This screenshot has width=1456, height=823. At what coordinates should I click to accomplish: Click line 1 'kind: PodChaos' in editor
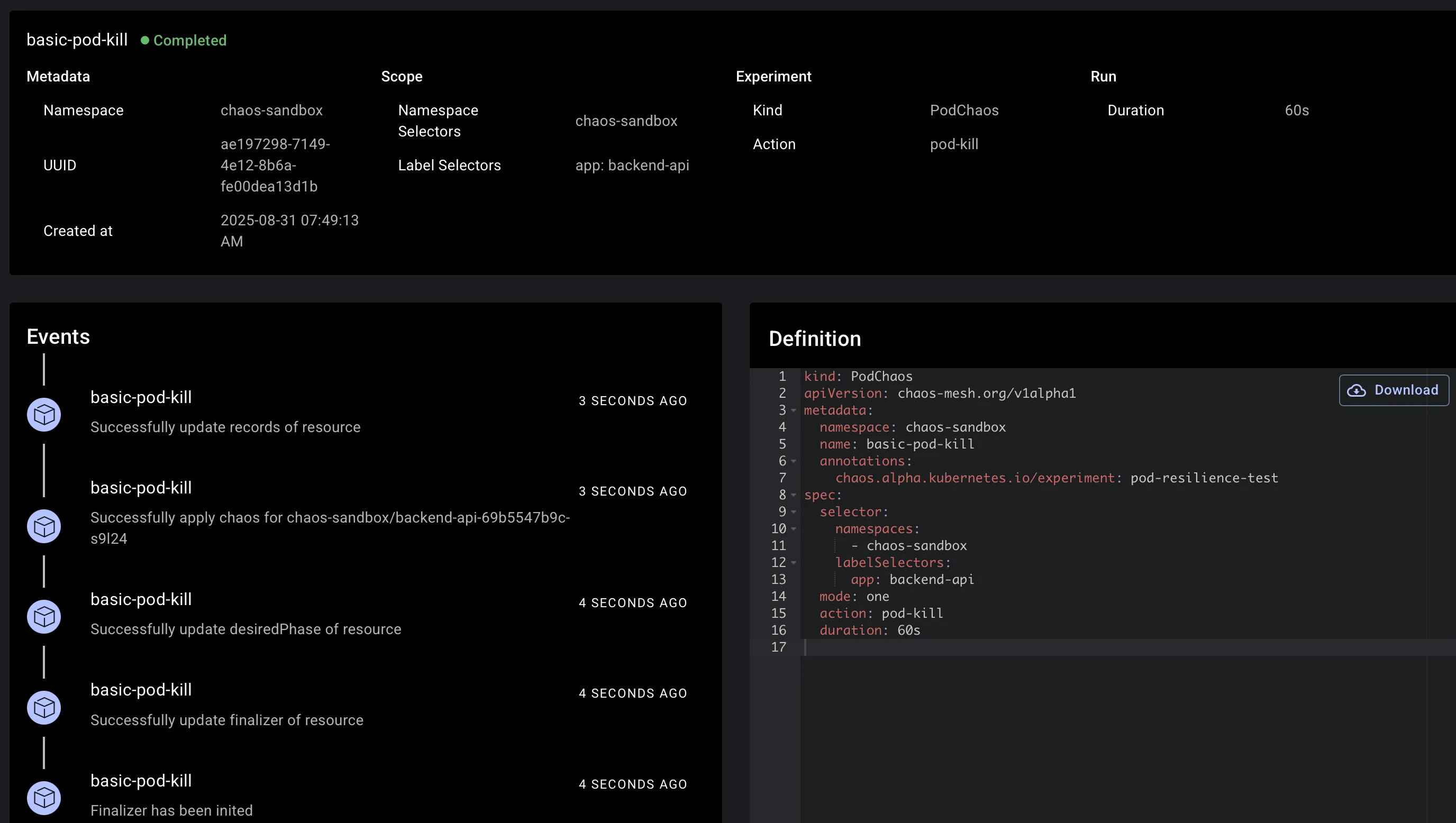pos(858,377)
